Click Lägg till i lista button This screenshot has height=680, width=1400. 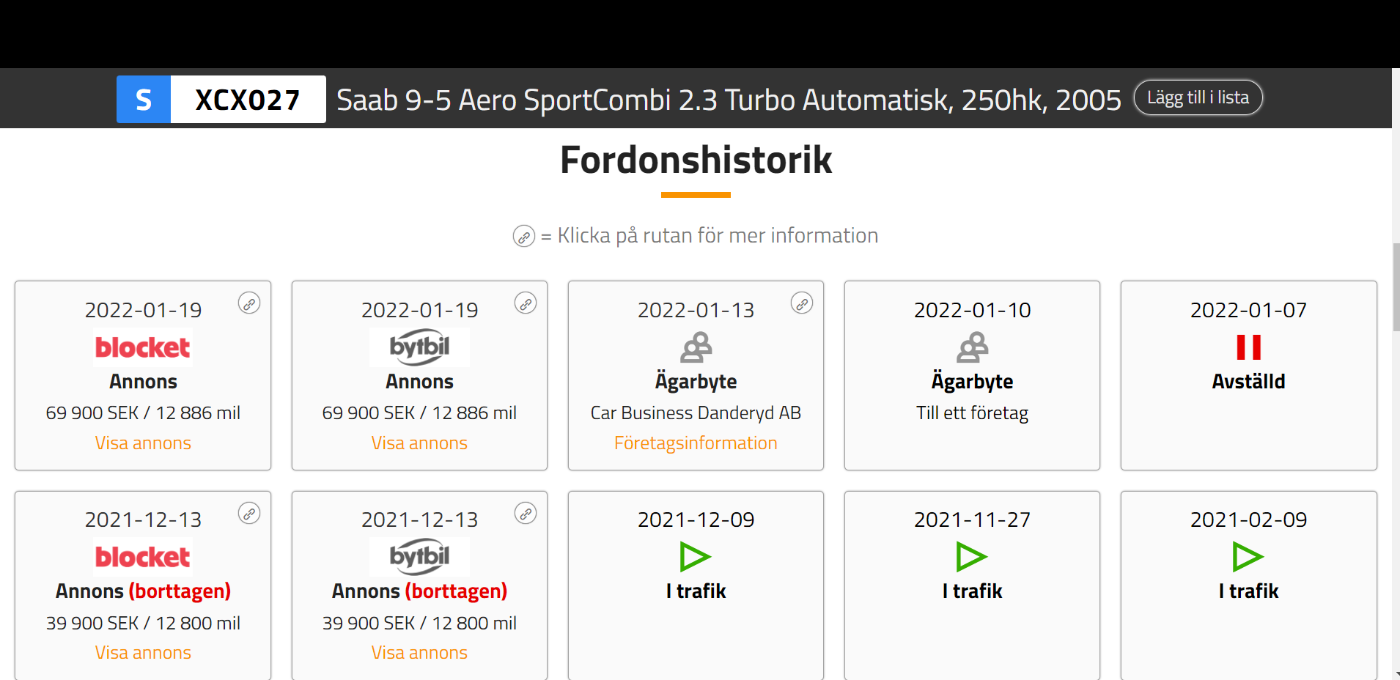click(1198, 98)
